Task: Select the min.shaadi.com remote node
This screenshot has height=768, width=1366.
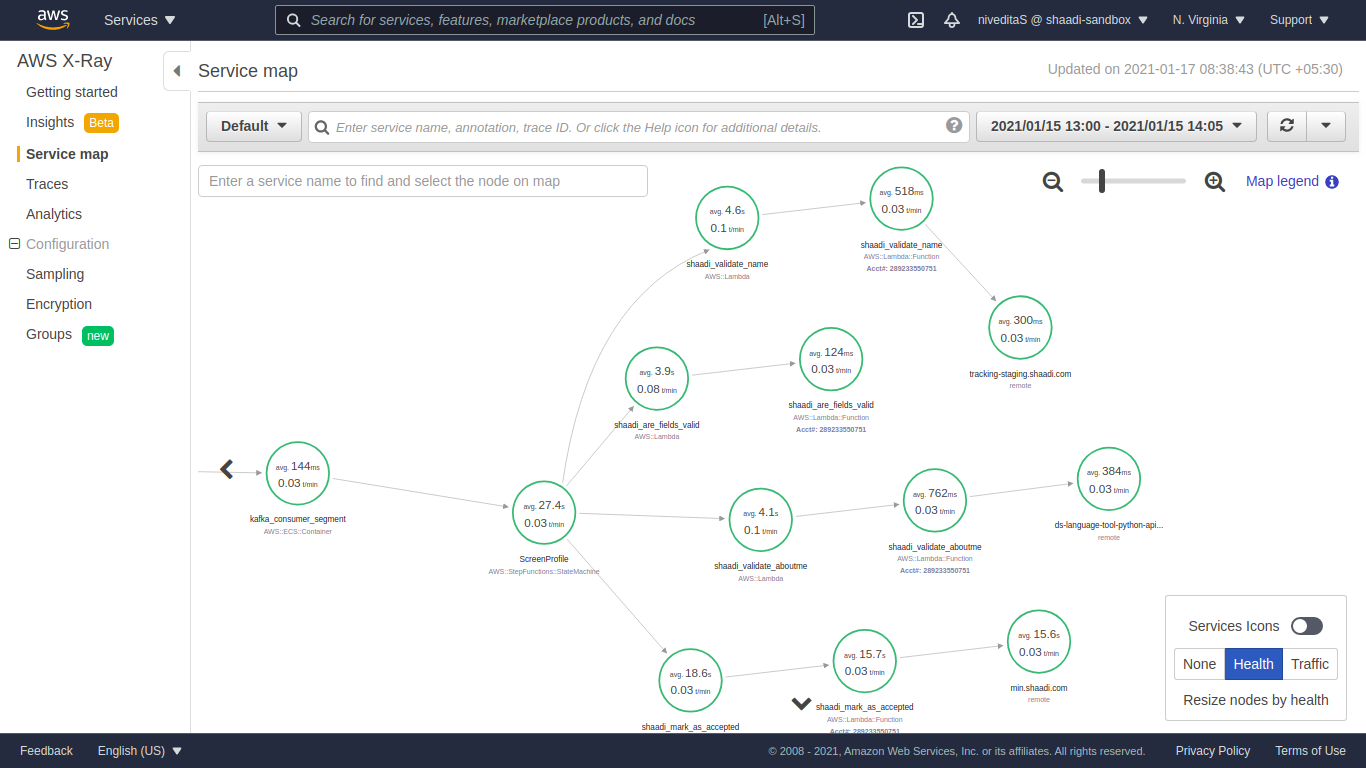Action: (x=1039, y=643)
